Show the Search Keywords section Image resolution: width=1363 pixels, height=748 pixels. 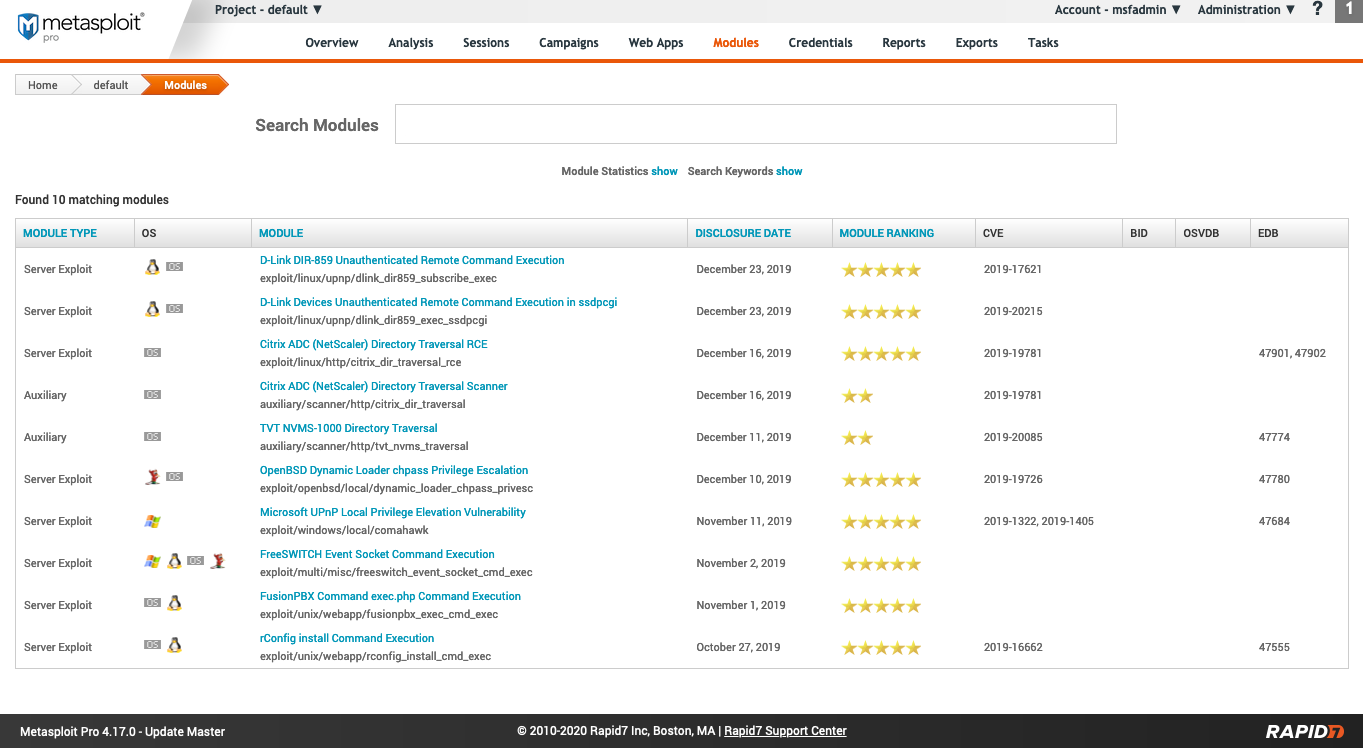pos(789,171)
